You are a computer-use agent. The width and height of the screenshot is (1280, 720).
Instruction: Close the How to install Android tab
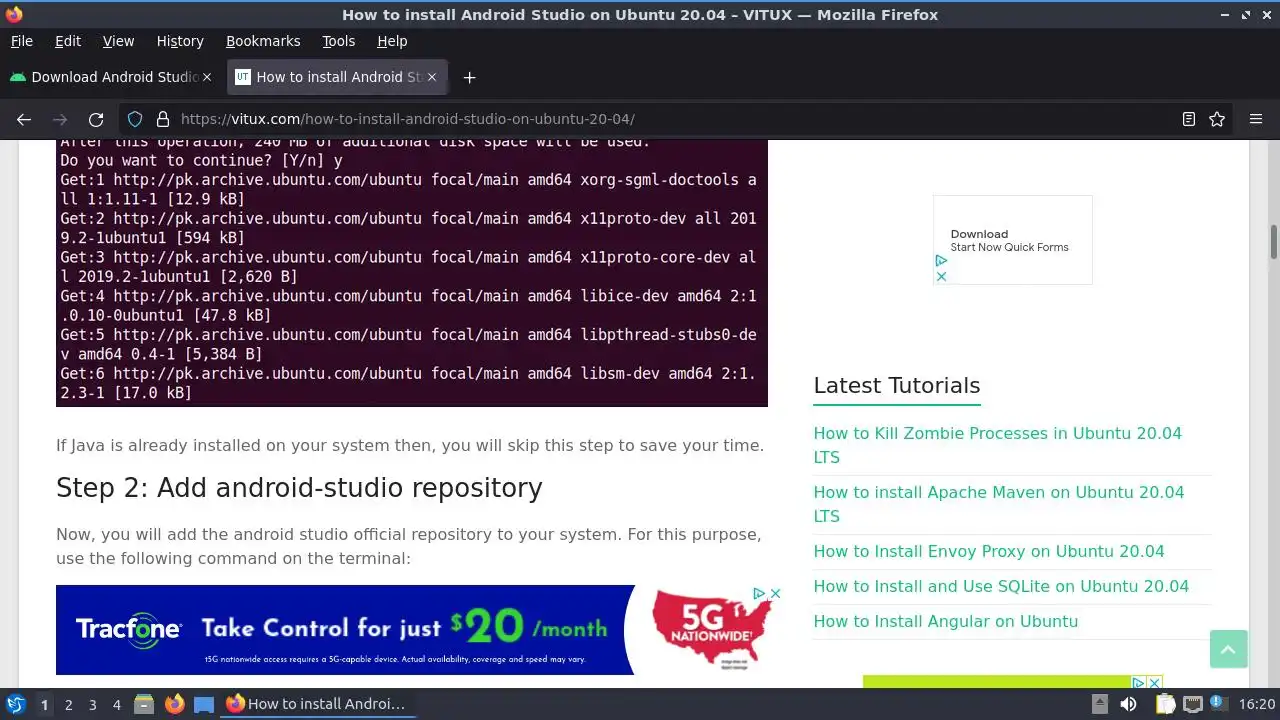pos(432,77)
